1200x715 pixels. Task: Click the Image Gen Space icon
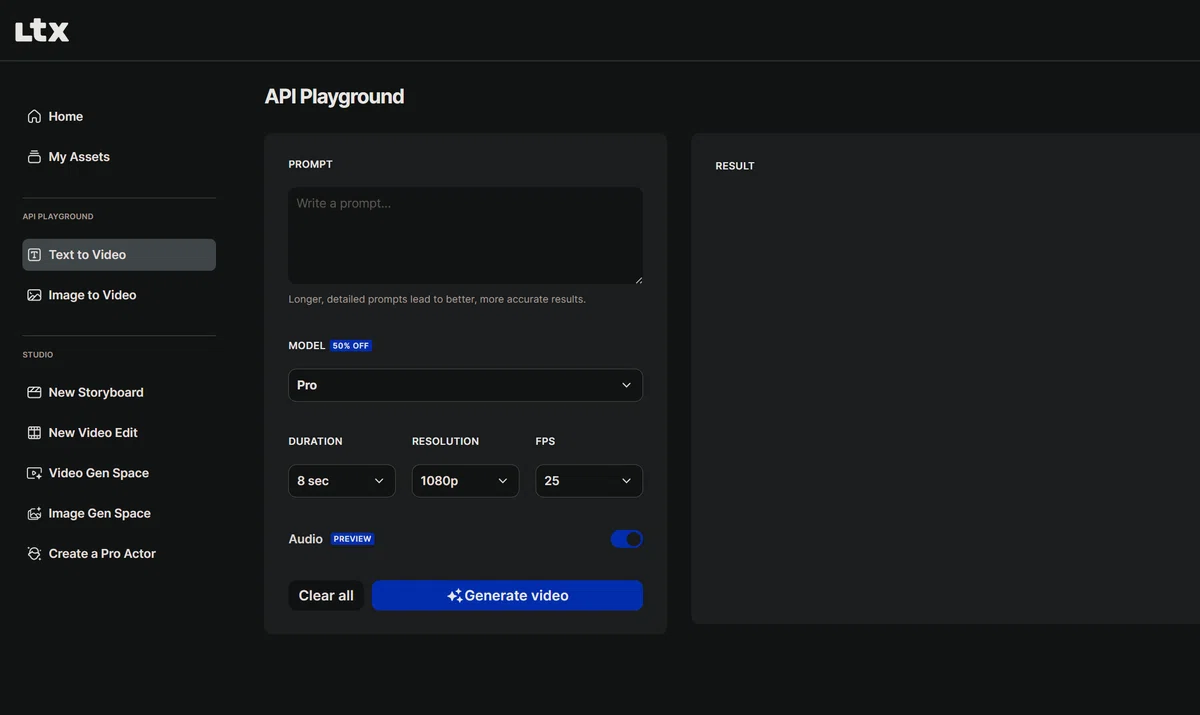point(34,513)
